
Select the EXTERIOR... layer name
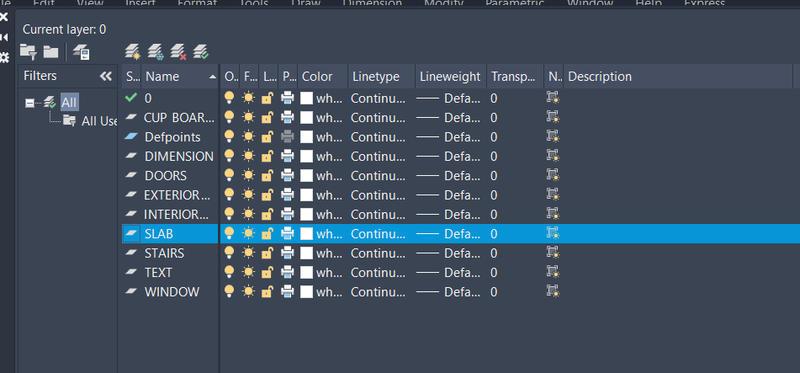(177, 195)
